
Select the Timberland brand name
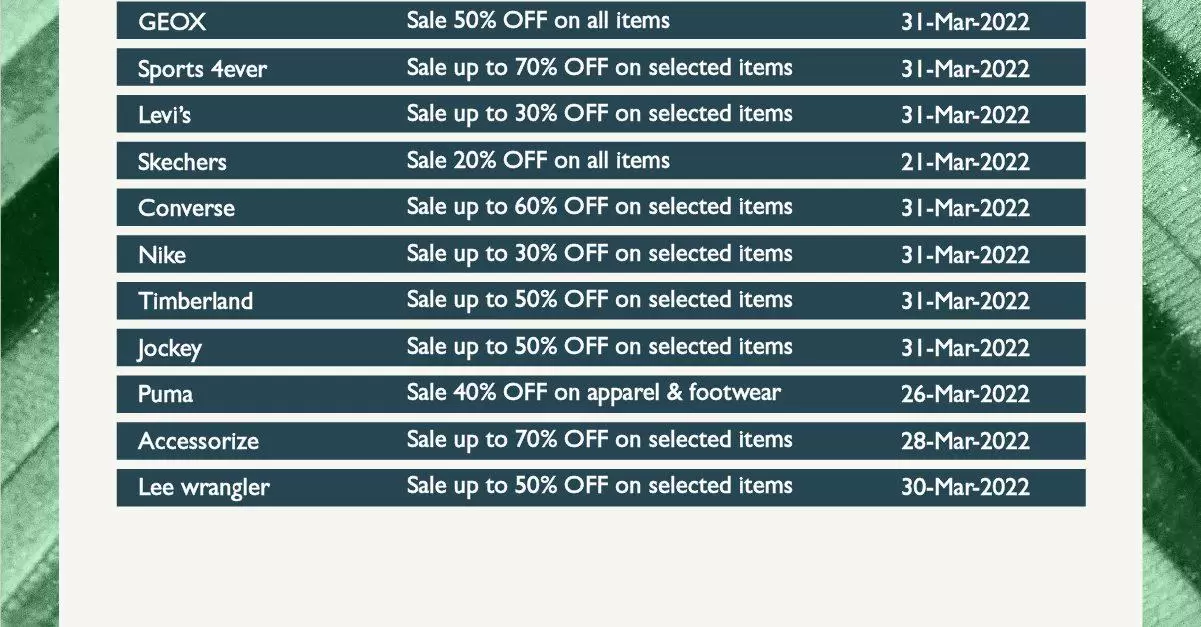[196, 301]
